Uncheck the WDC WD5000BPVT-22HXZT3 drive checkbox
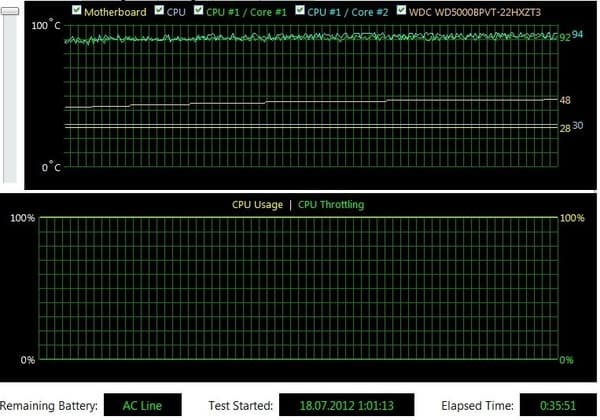The image size is (600, 420). (401, 11)
